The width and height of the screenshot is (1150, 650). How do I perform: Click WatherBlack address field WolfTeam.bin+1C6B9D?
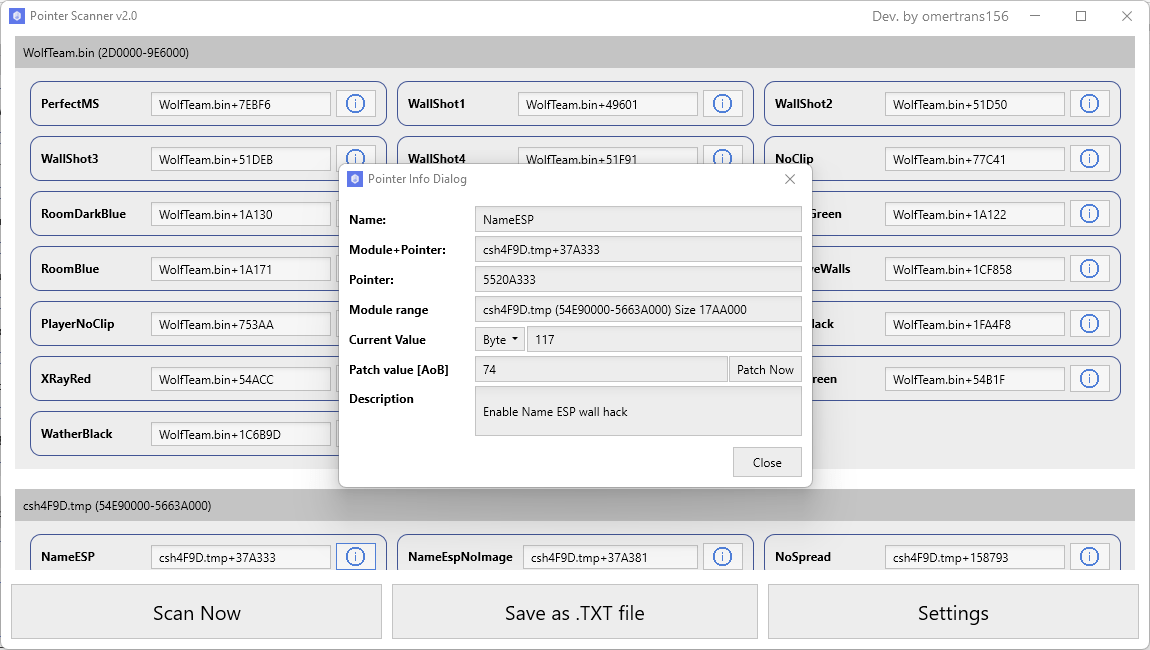[241, 434]
